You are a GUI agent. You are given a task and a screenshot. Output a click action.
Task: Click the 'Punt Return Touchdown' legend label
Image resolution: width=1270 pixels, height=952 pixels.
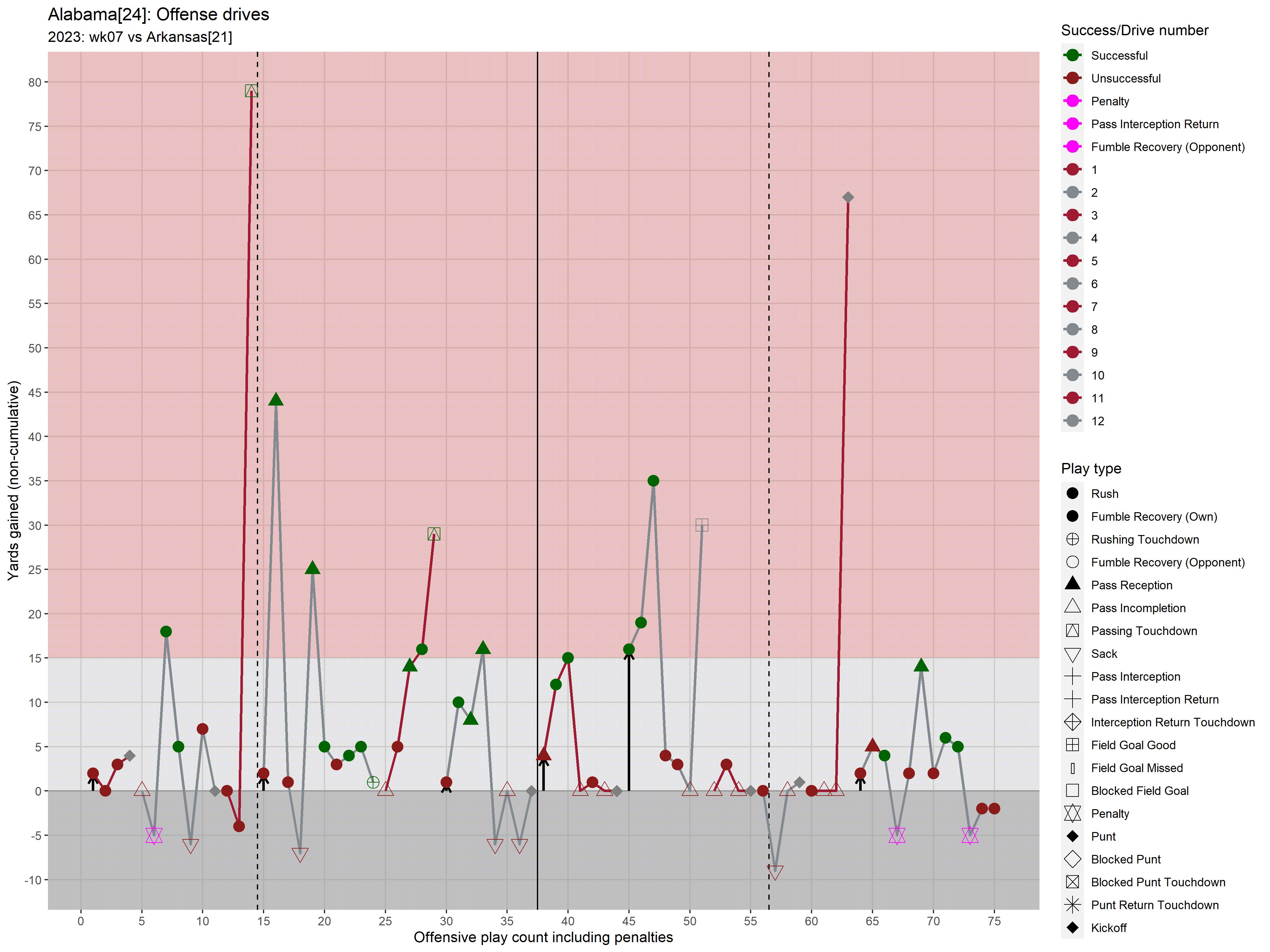(x=1155, y=906)
